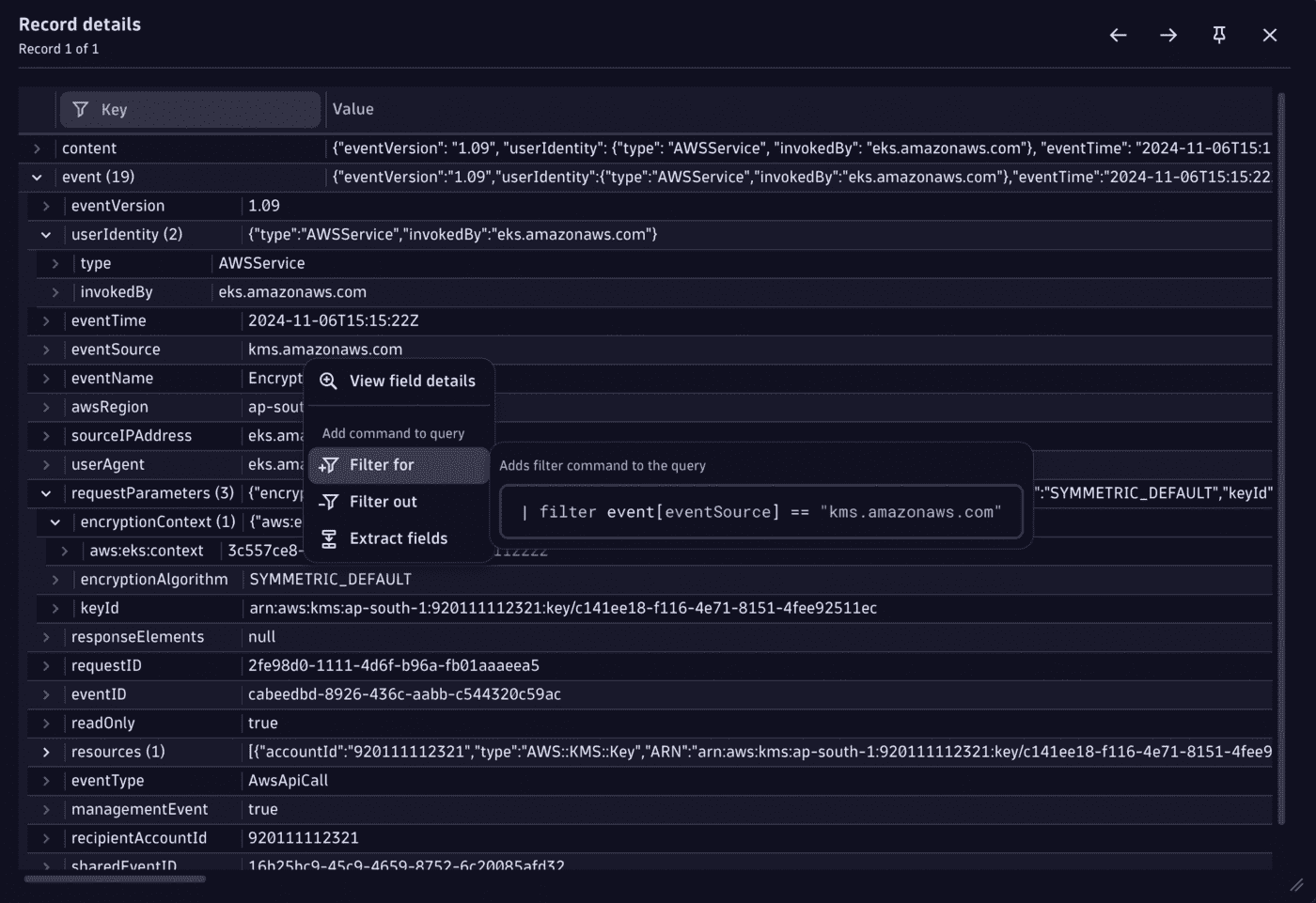
Task: Click the AWSService type value
Action: [261, 263]
